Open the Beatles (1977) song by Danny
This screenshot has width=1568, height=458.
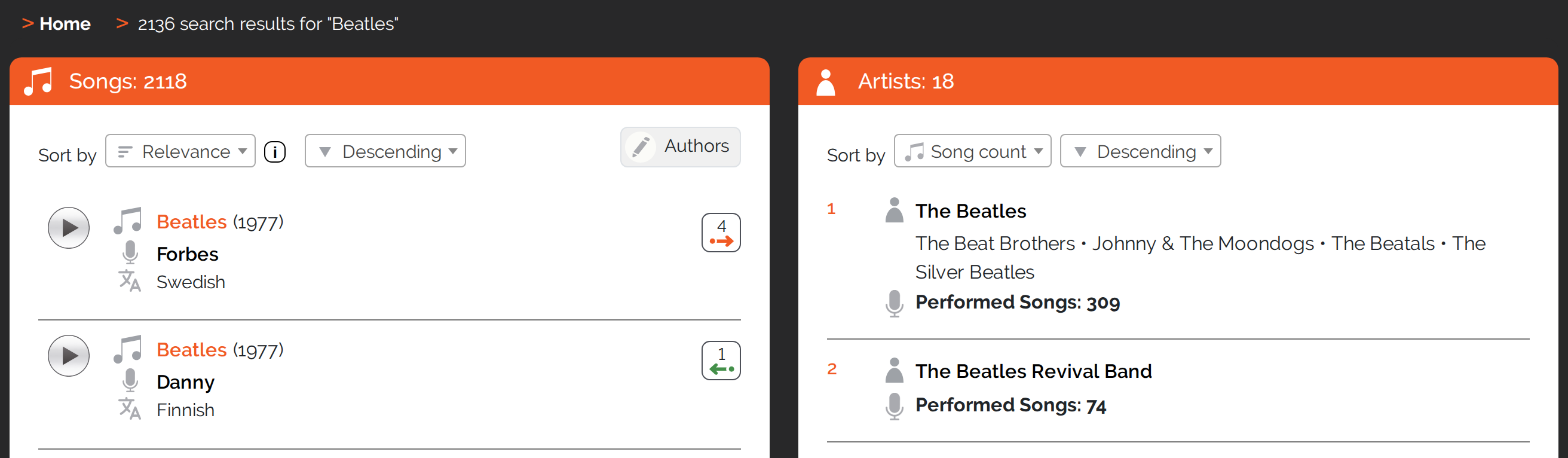coord(191,350)
